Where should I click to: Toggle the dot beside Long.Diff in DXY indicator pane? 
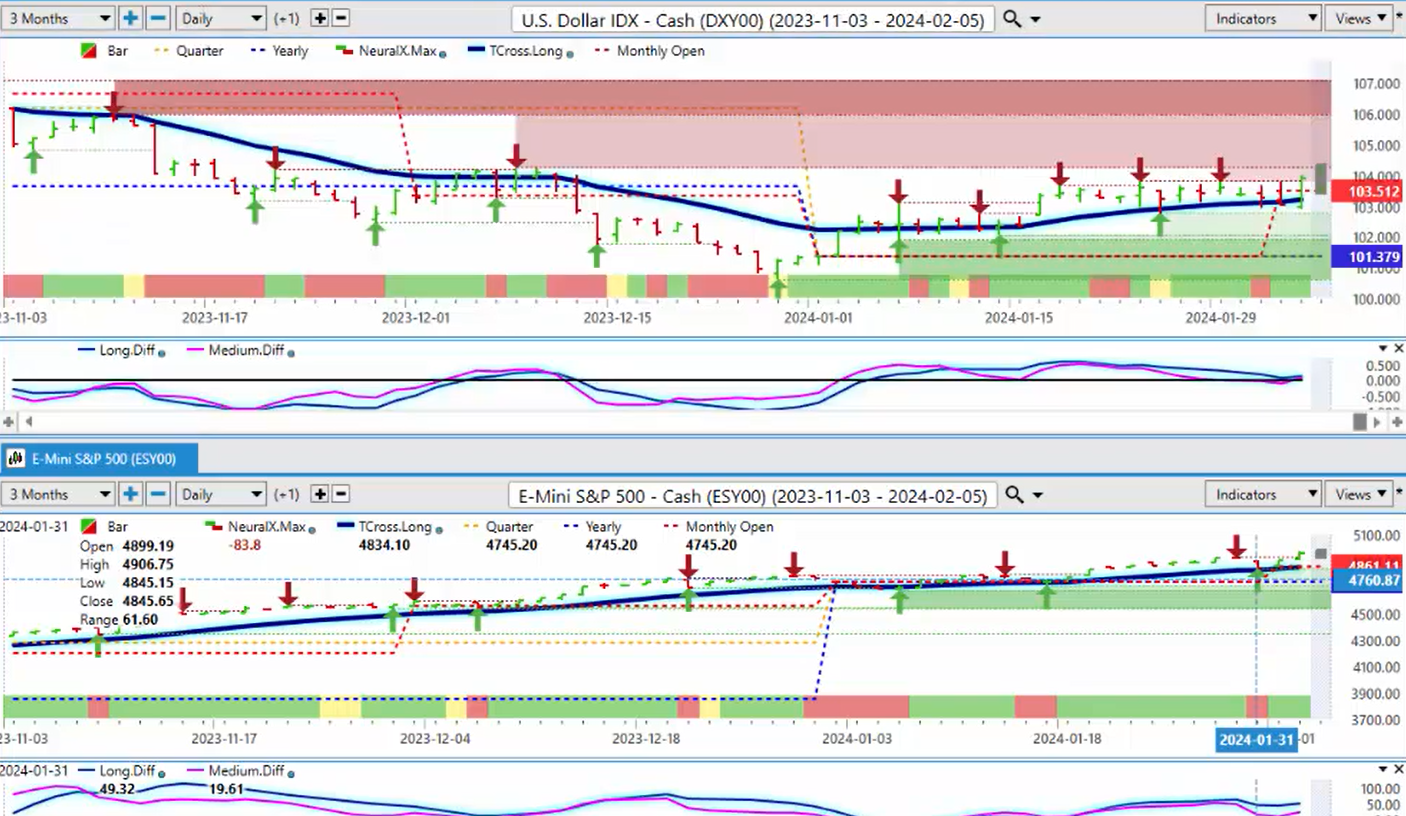(162, 352)
